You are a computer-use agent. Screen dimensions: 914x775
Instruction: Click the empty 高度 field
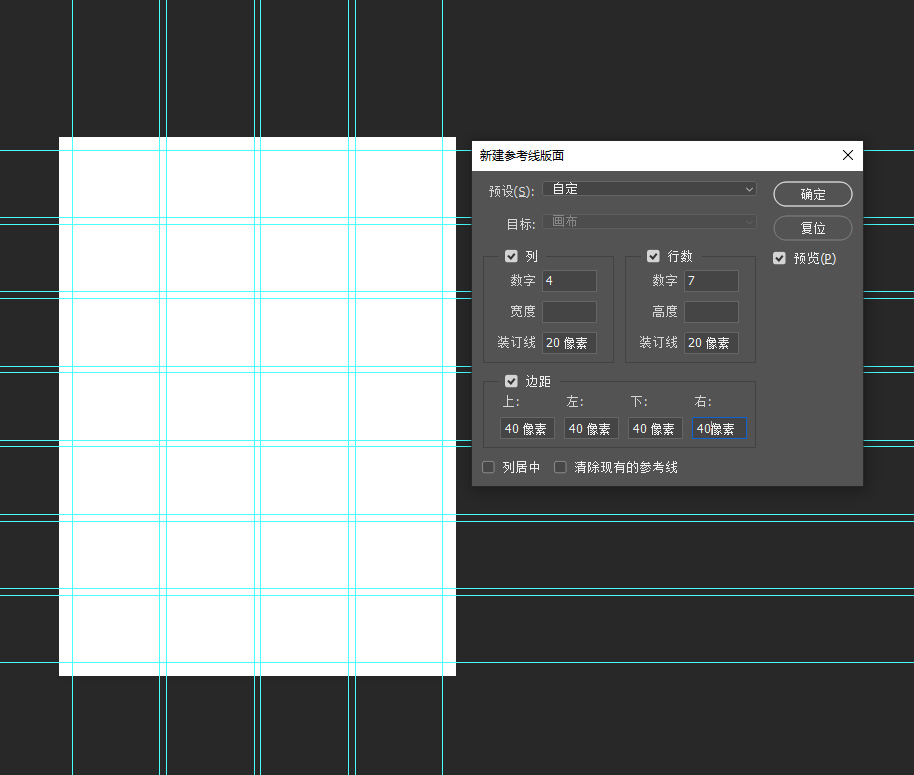(x=711, y=312)
